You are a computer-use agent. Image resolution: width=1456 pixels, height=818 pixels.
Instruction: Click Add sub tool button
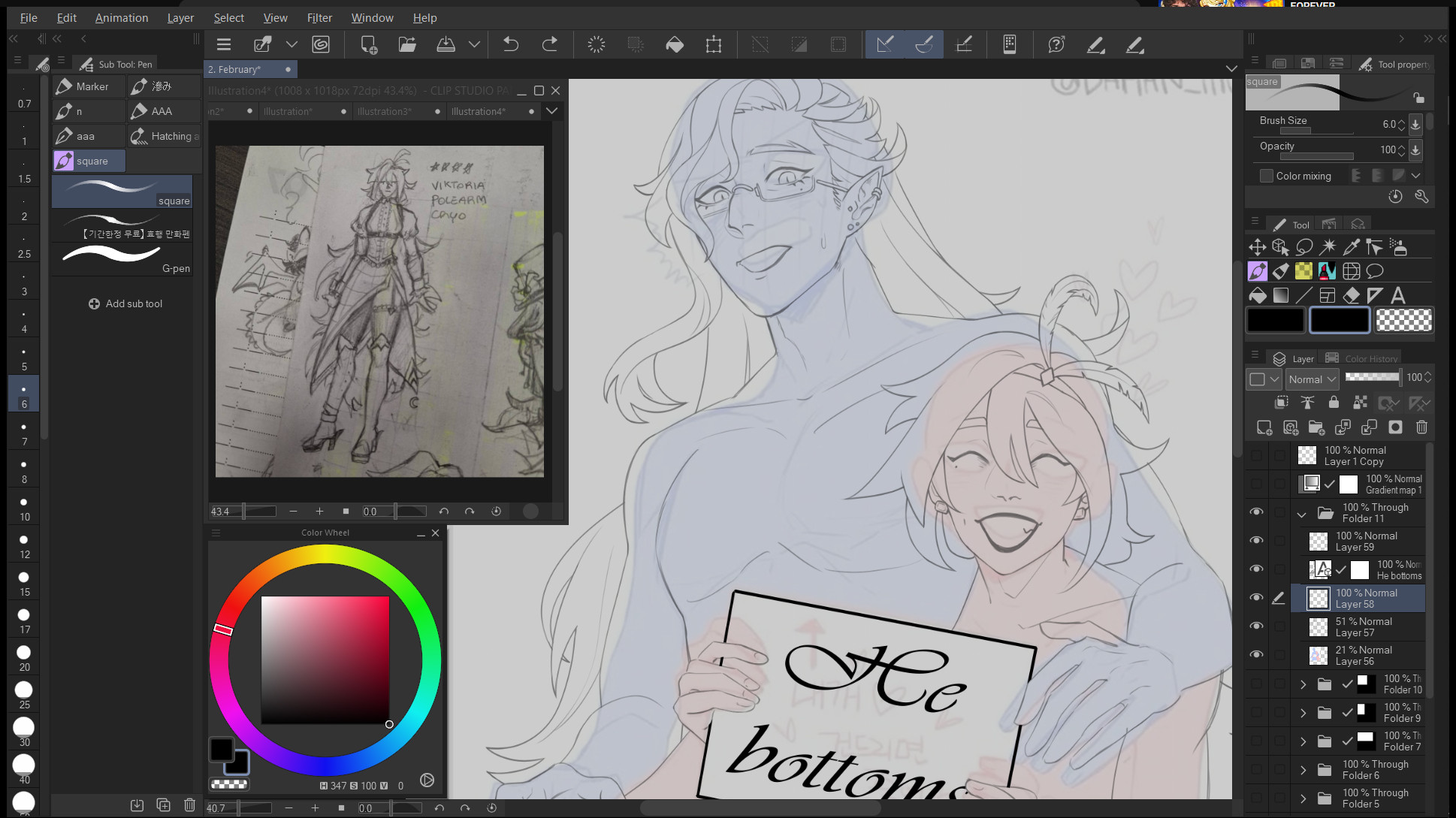(125, 303)
